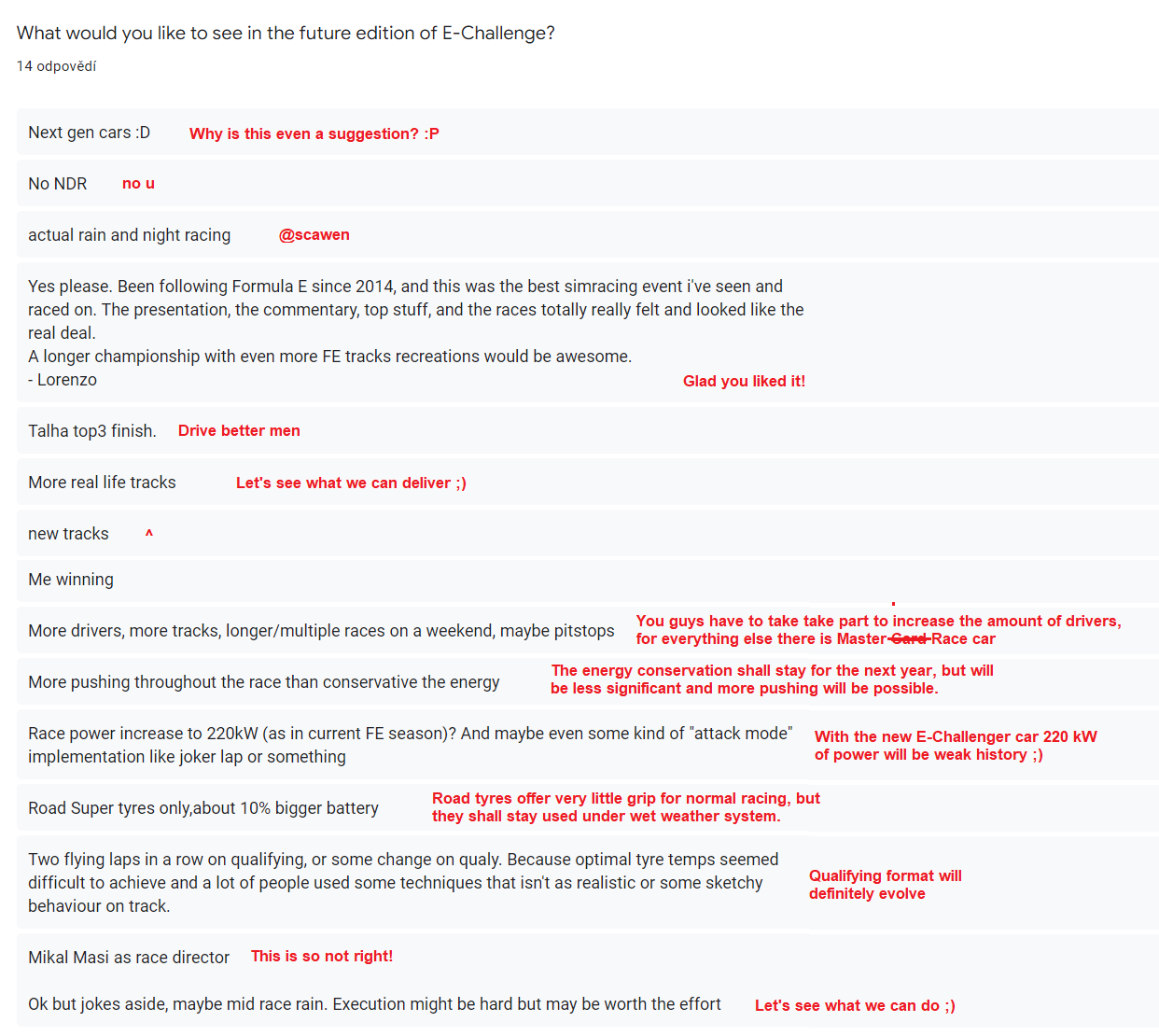This screenshot has width=1159, height=1036.
Task: Select the 220kW race power response
Action: pos(410,745)
